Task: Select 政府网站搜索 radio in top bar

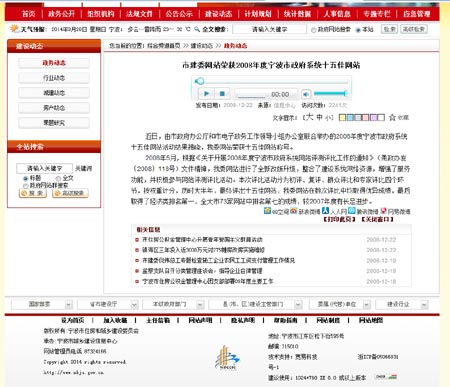Action: pyautogui.click(x=313, y=30)
